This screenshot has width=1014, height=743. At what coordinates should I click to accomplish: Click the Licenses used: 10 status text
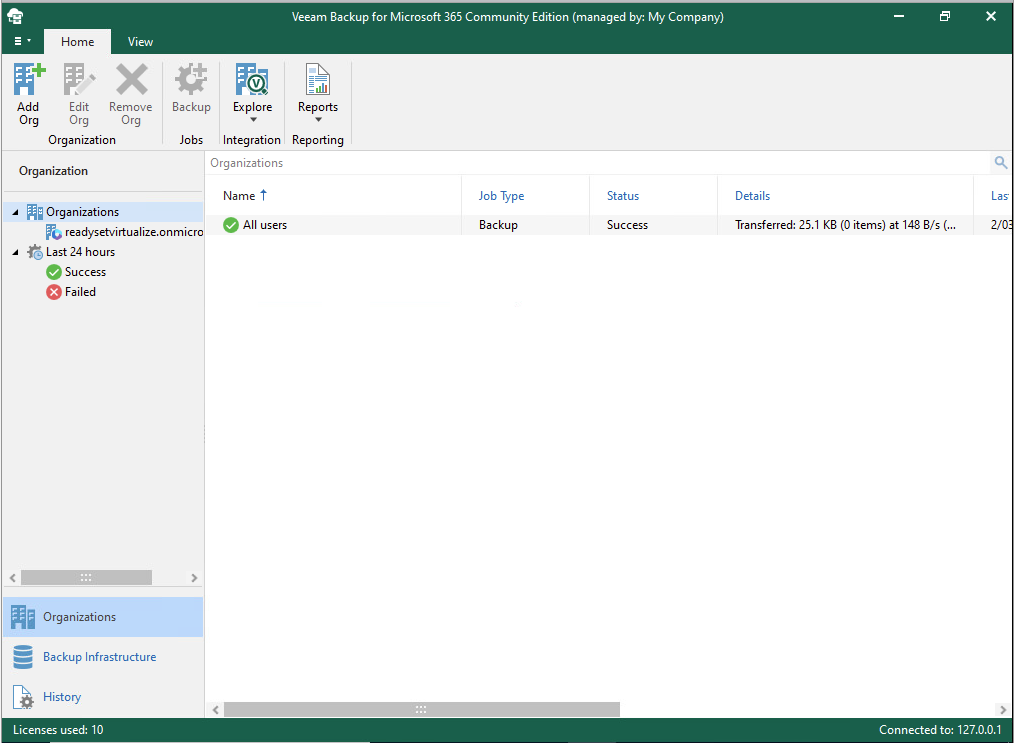point(58,730)
